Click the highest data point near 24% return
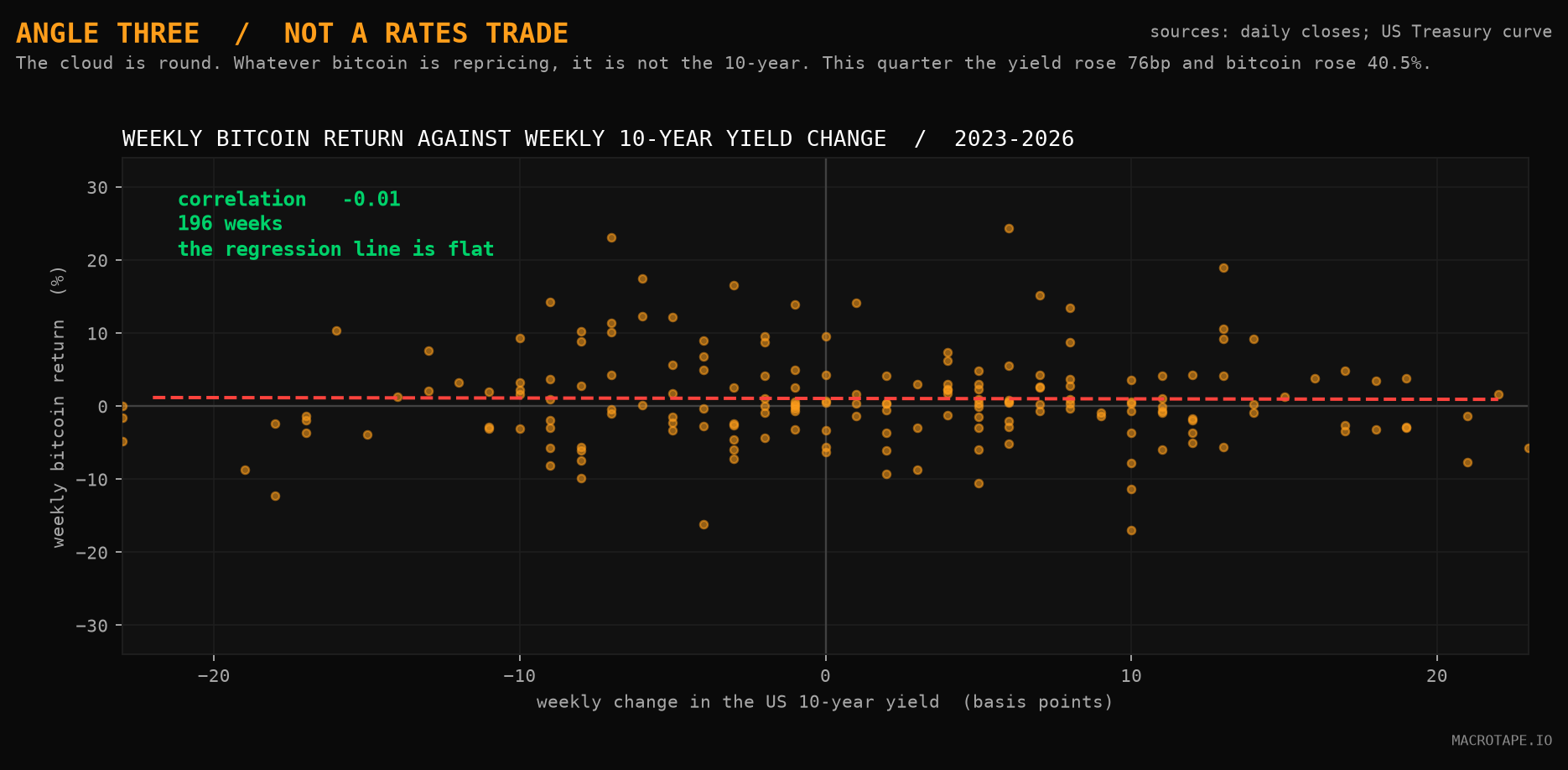Screen dimensions: 1568x770 pos(1009,228)
